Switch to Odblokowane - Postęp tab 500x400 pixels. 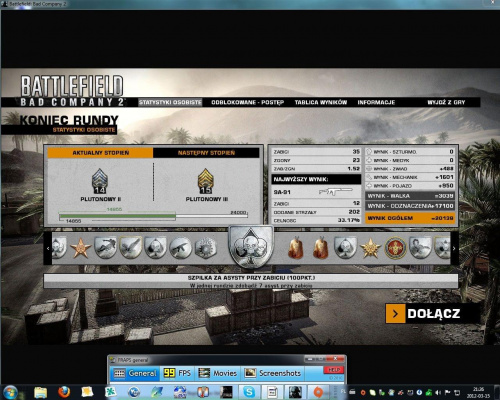(x=247, y=102)
